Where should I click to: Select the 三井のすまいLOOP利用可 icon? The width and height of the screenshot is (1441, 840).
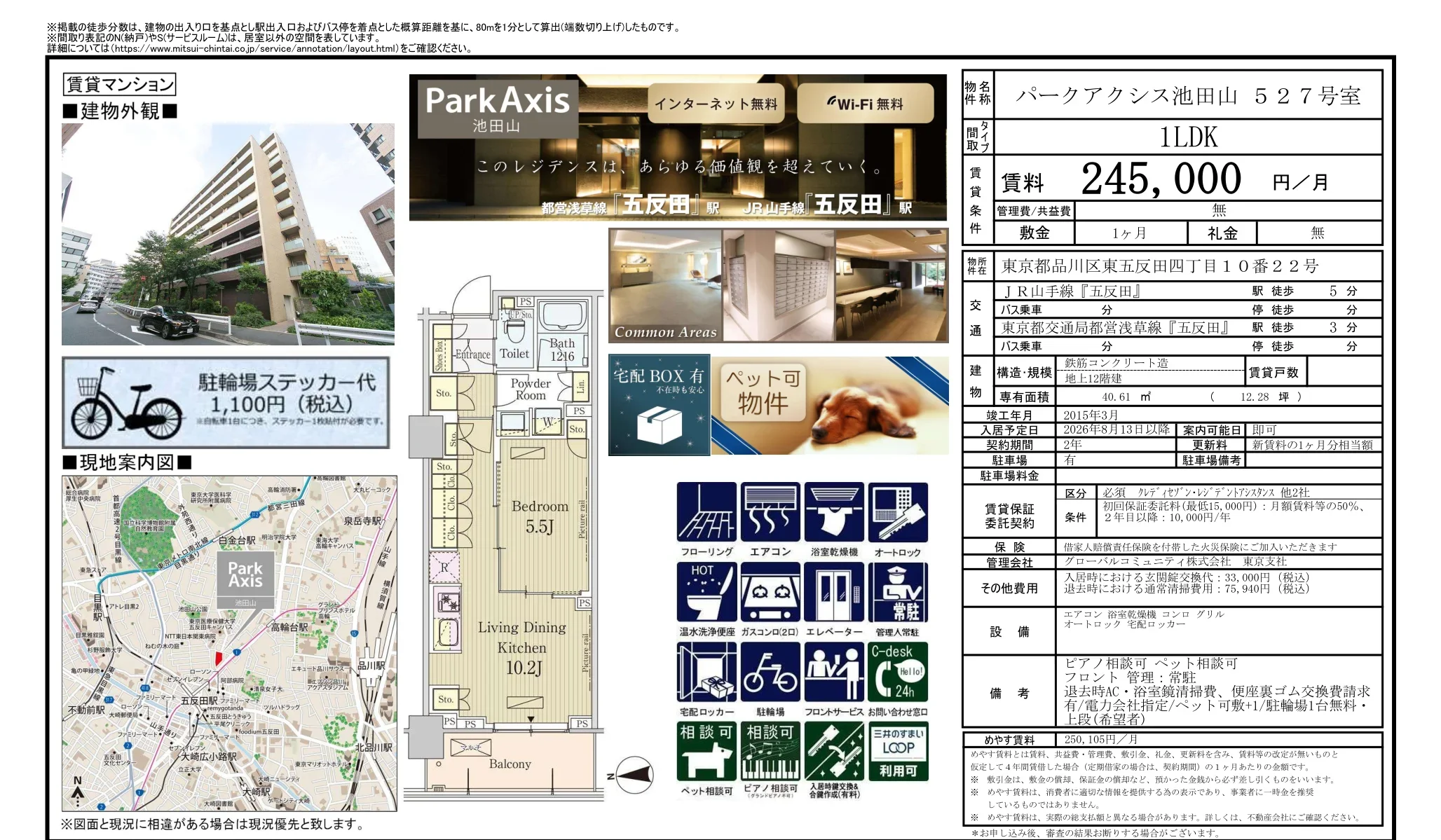click(898, 752)
